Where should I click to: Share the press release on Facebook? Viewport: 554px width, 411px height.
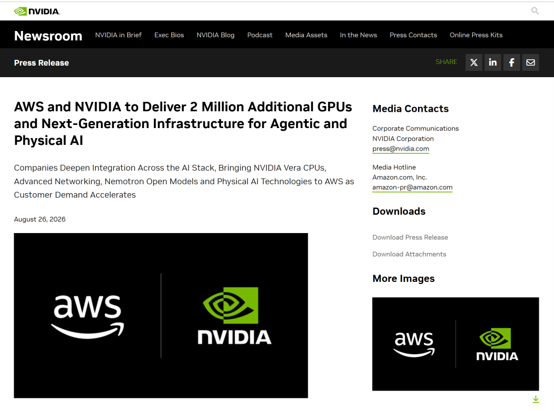point(512,63)
